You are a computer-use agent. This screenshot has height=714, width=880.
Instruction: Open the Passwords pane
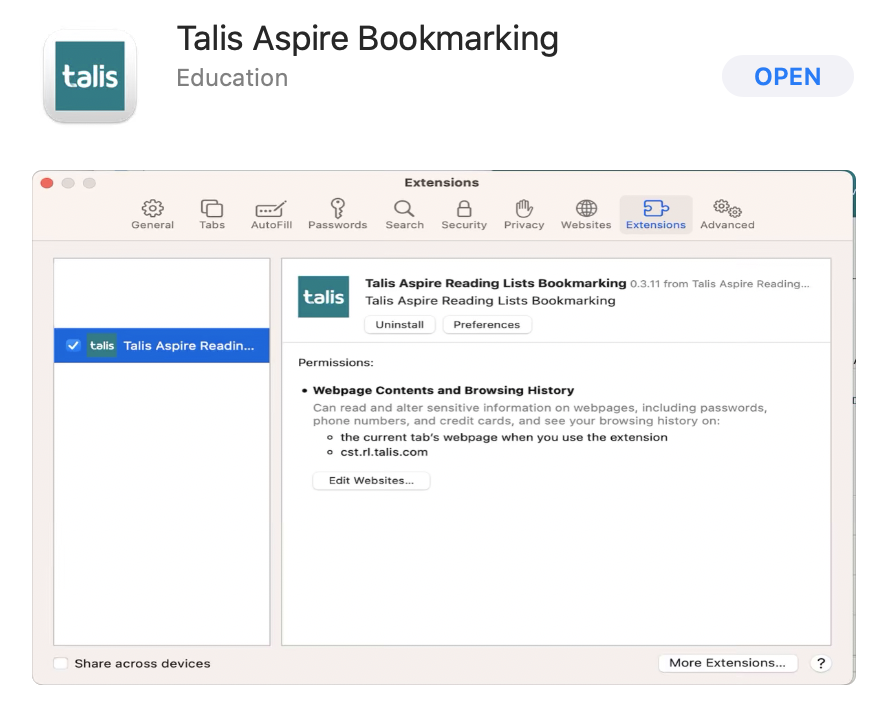(337, 210)
